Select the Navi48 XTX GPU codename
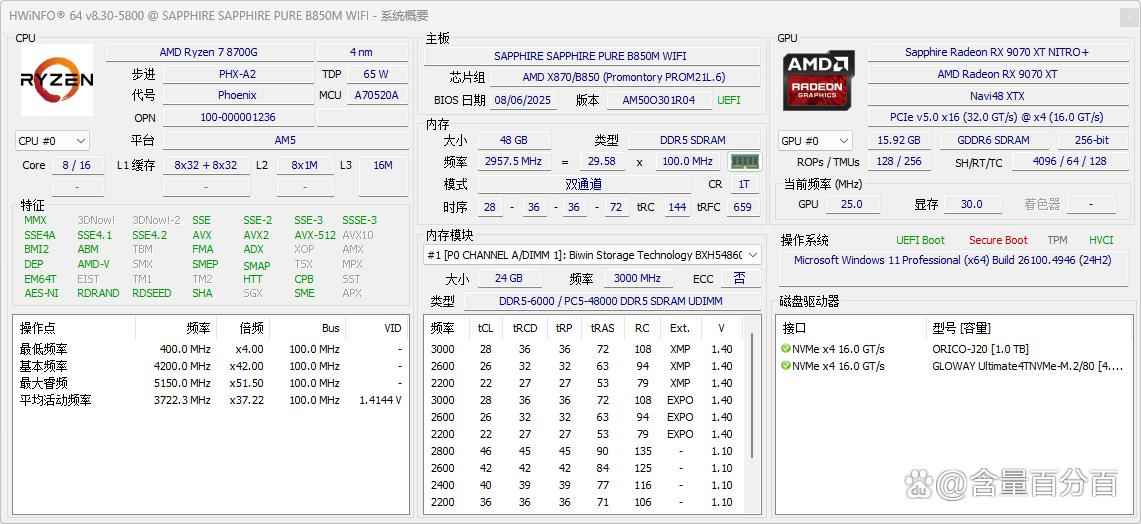The width and height of the screenshot is (1141, 524). click(997, 95)
